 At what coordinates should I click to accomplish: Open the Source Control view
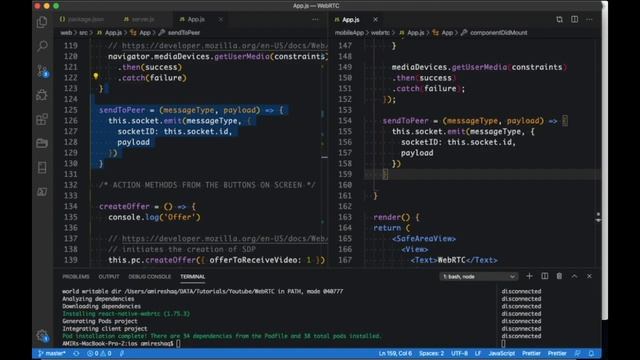click(42, 71)
